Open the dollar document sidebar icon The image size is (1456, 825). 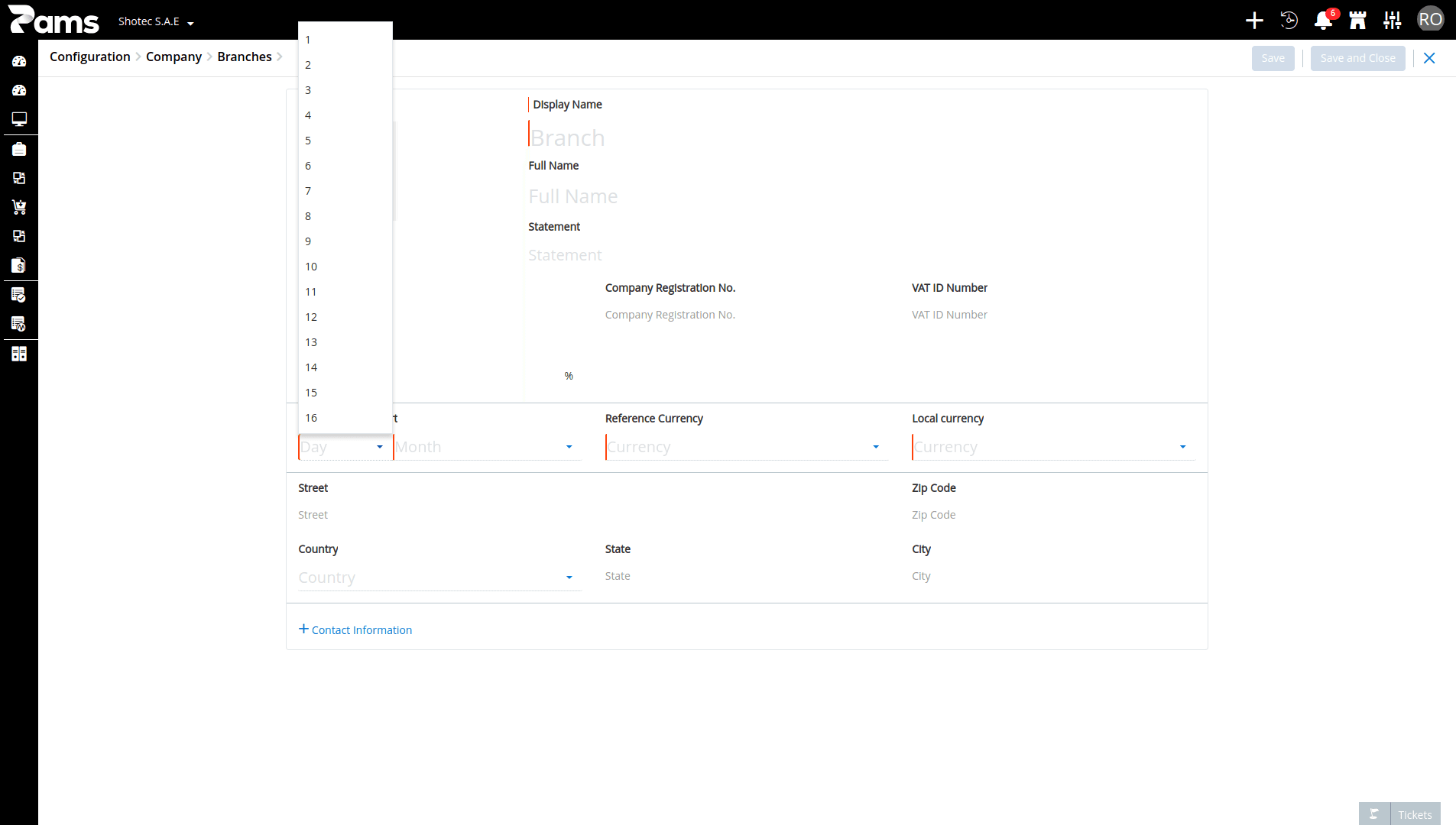(19, 265)
